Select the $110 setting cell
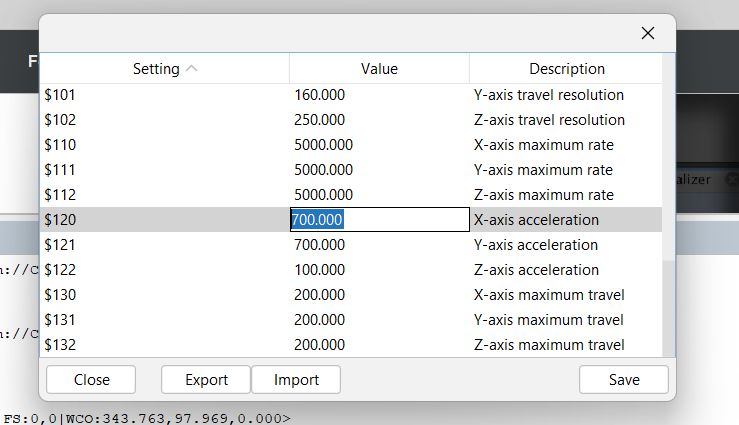 point(164,145)
